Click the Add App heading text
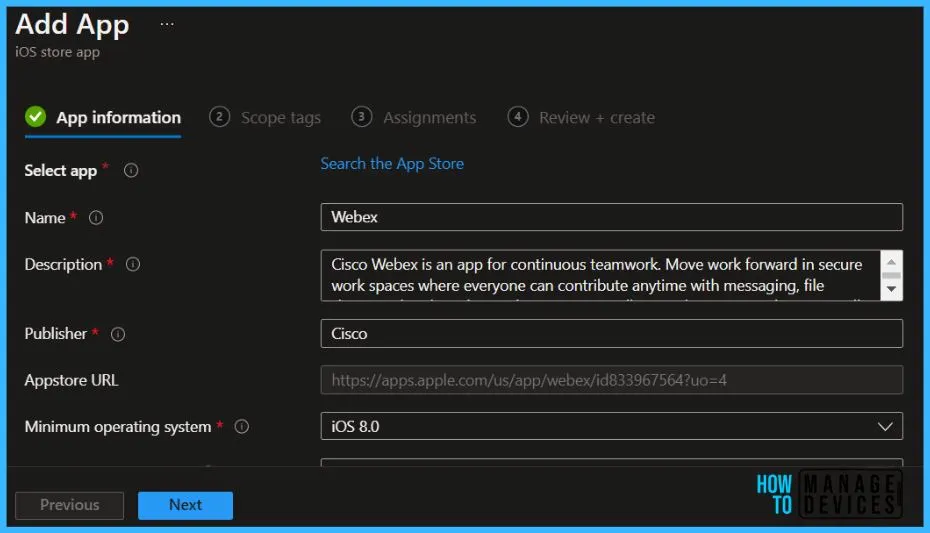The image size is (930, 533). pos(72,24)
